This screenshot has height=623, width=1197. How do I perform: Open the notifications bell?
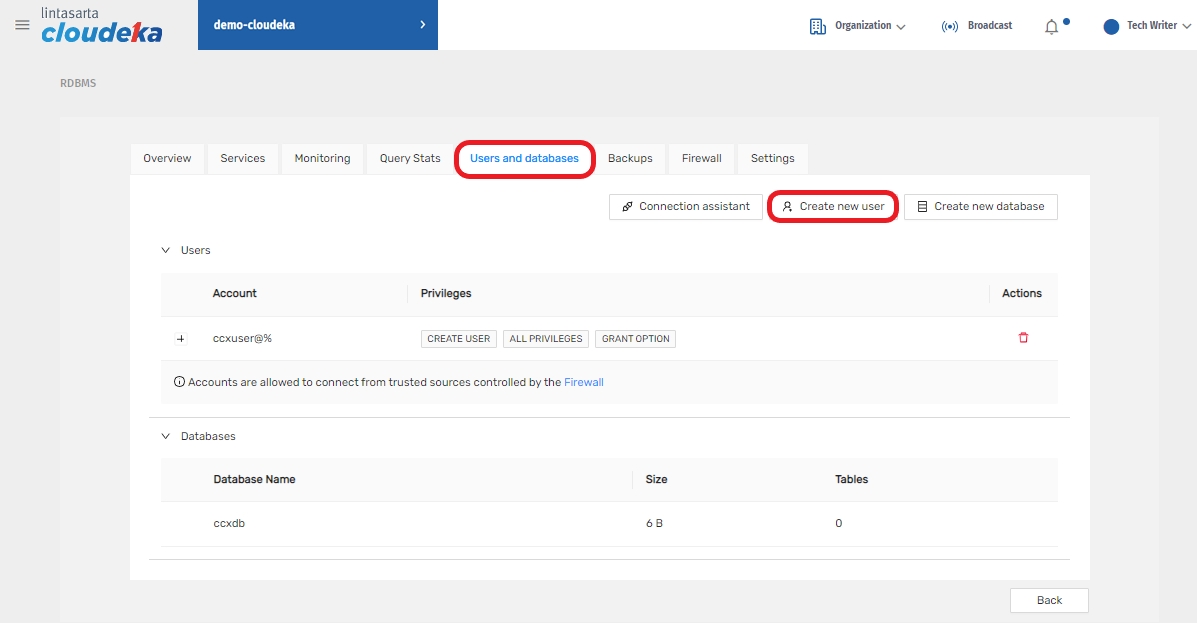coord(1051,27)
